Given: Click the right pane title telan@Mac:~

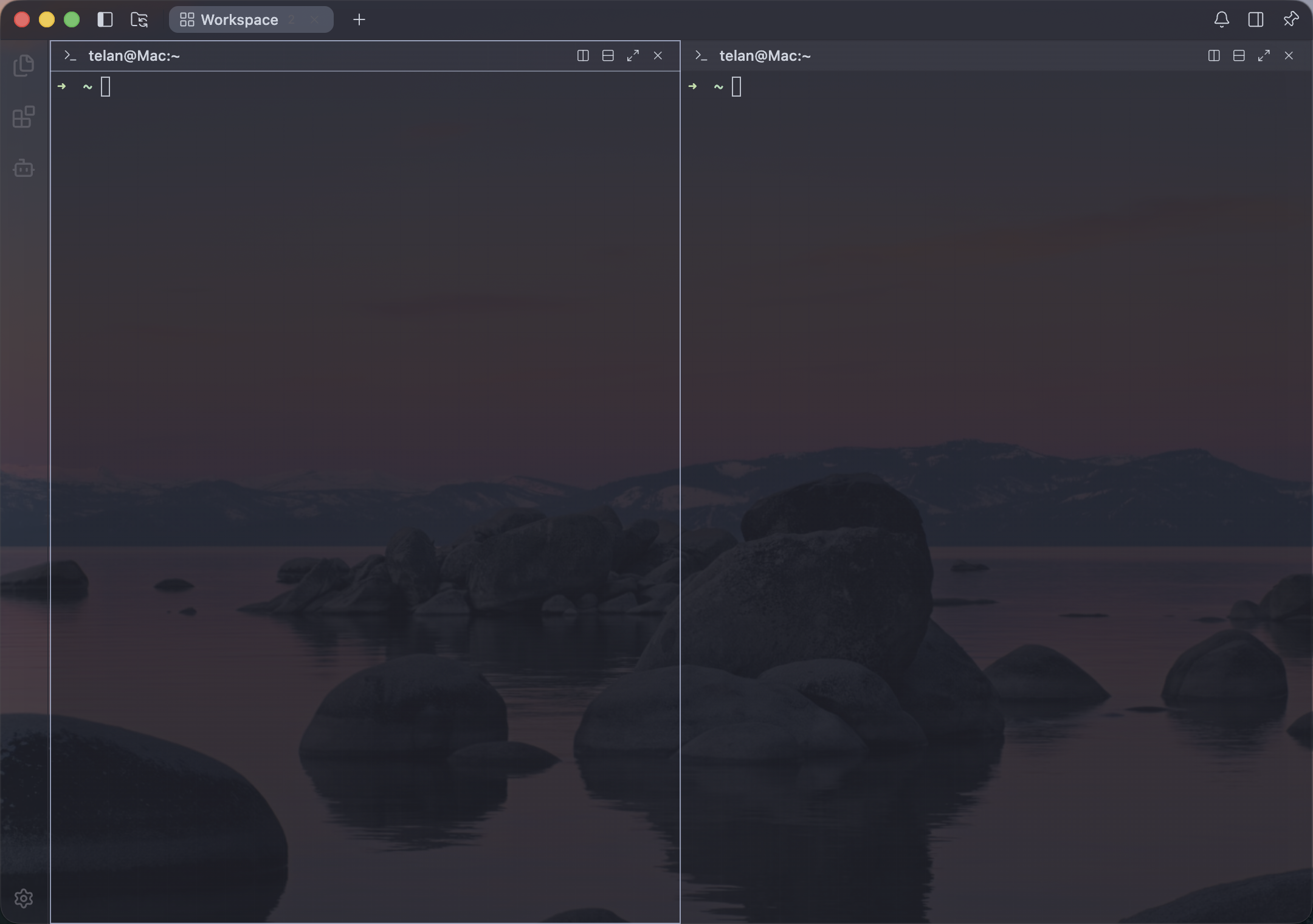Looking at the screenshot, I should click(x=765, y=56).
